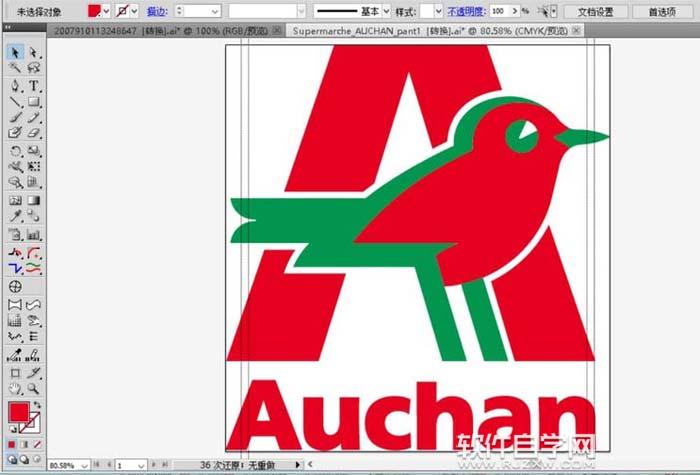Viewport: 700px width, 475px height.
Task: Select the Rotate tool
Action: (15, 151)
